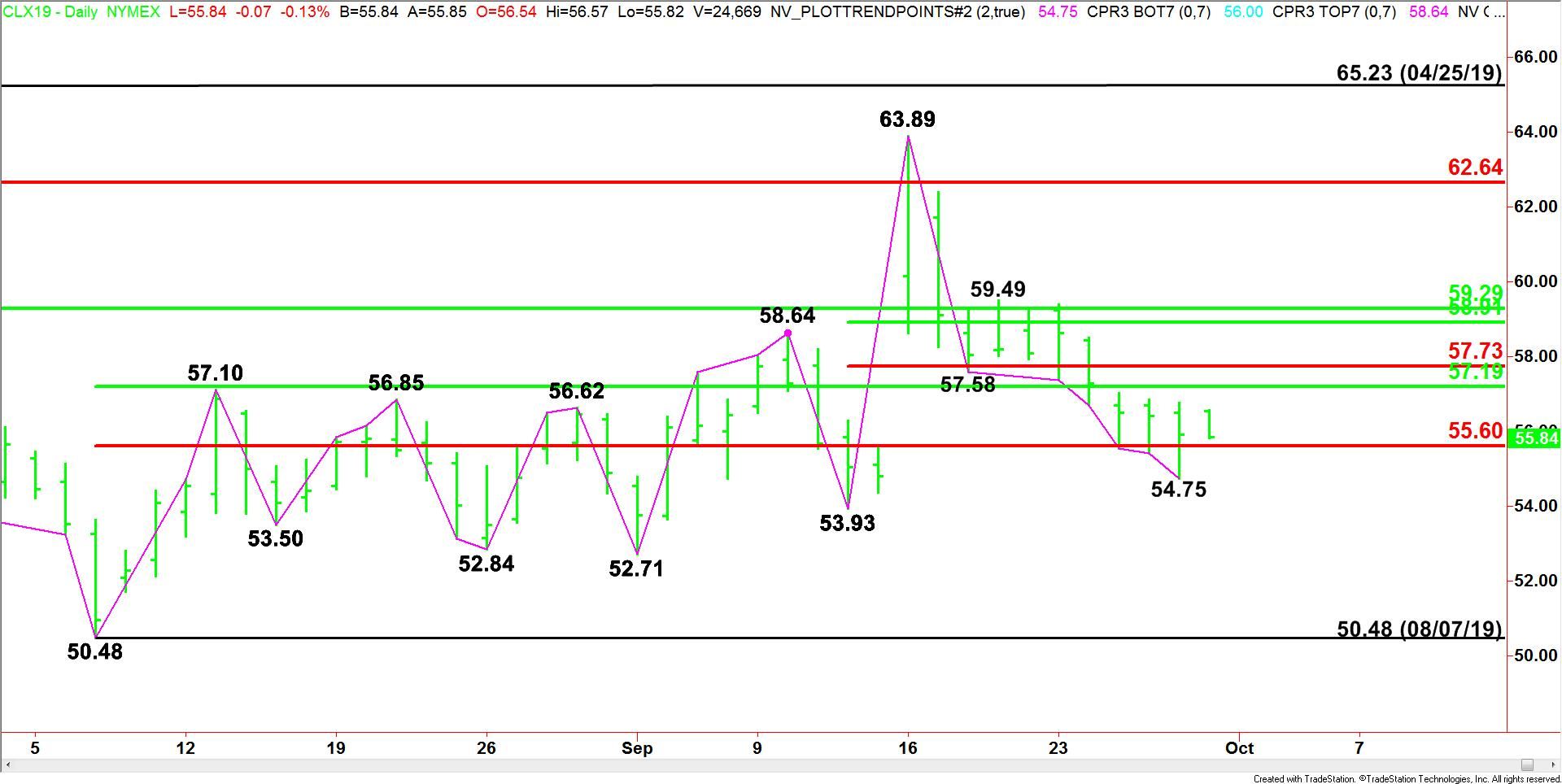Click the left scroll arrow on the horizontal scrollbar

pyautogui.click(x=8, y=764)
